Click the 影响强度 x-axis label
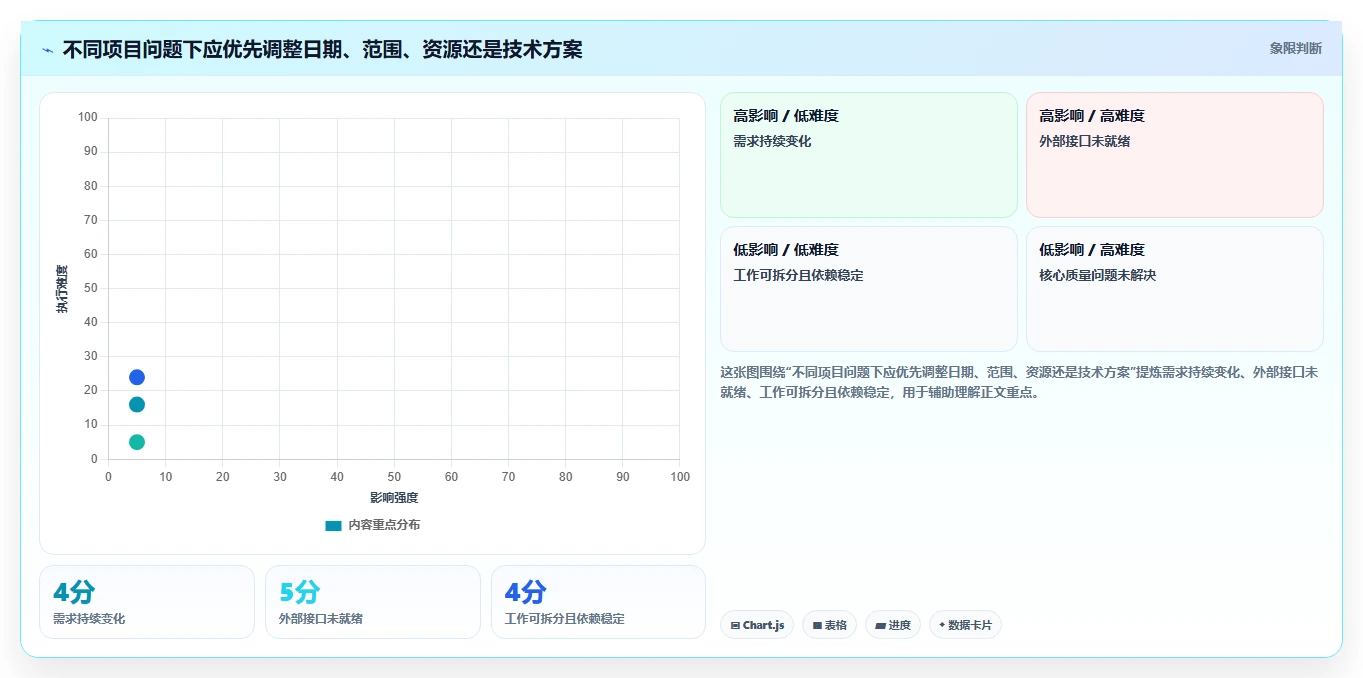This screenshot has width=1363, height=678. tap(394, 497)
